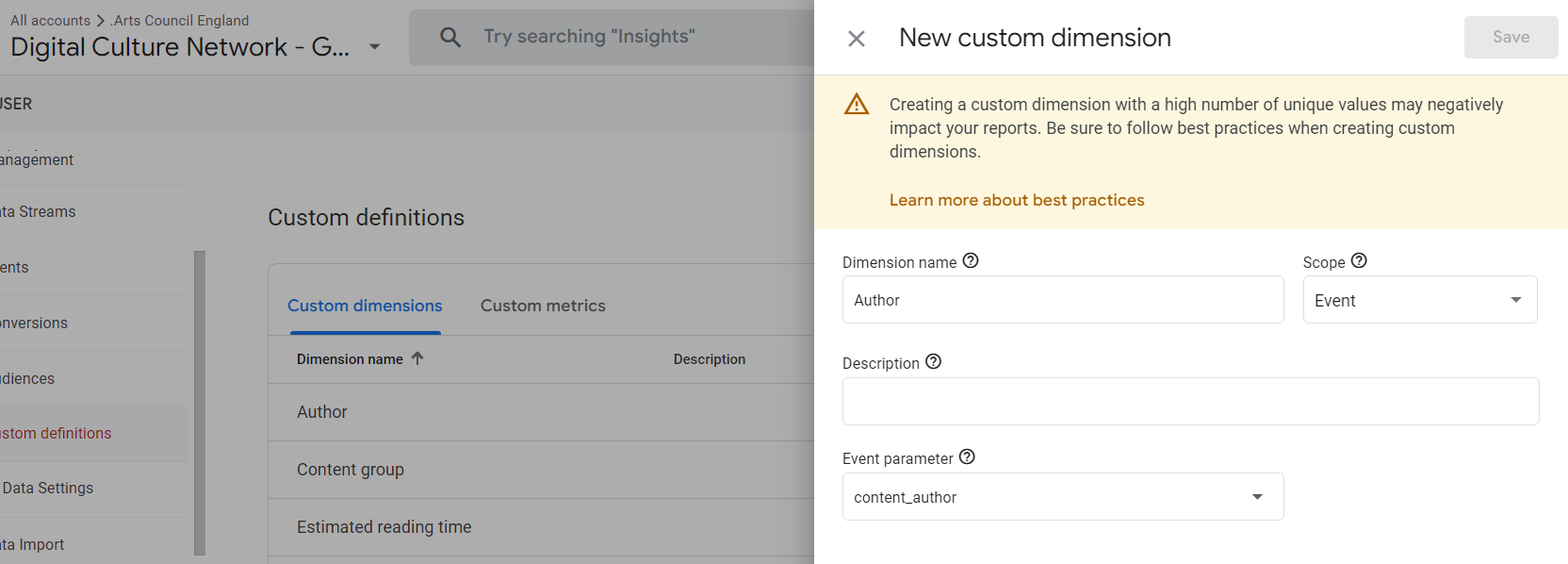1568x564 pixels.
Task: Open the Event parameter dropdown
Action: pos(1062,497)
